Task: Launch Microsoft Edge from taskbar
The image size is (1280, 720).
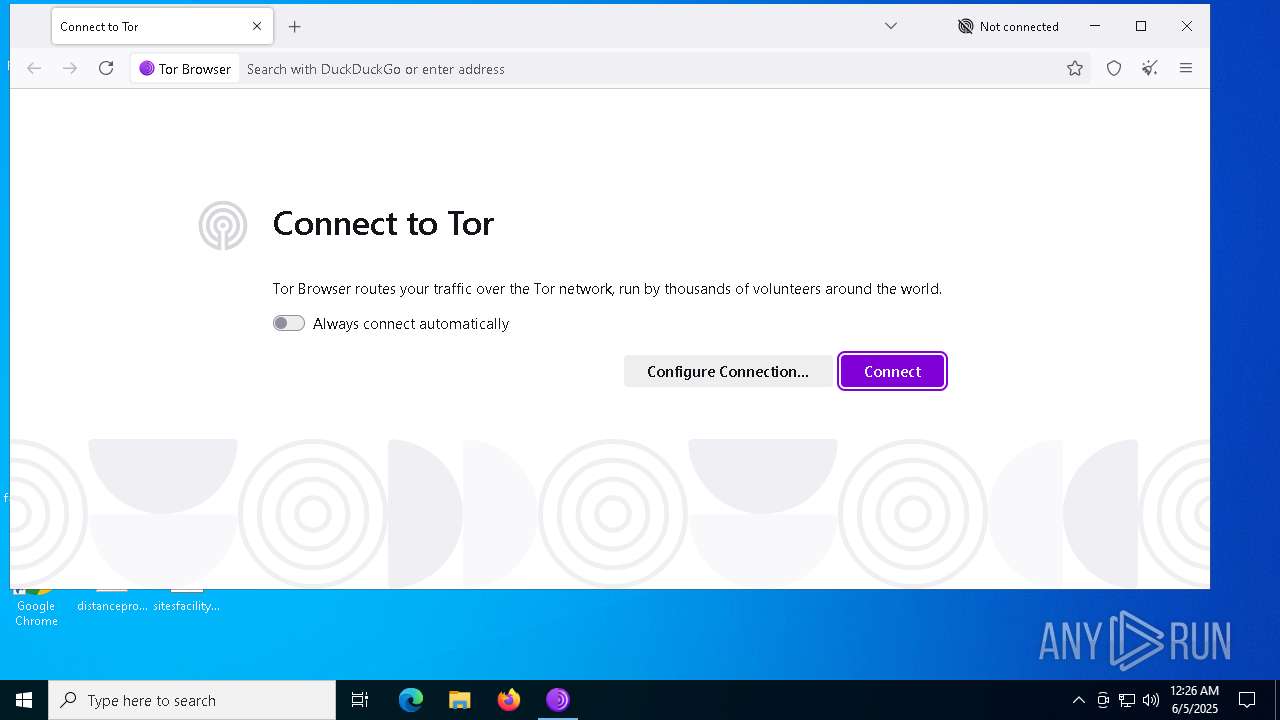Action: pyautogui.click(x=411, y=700)
